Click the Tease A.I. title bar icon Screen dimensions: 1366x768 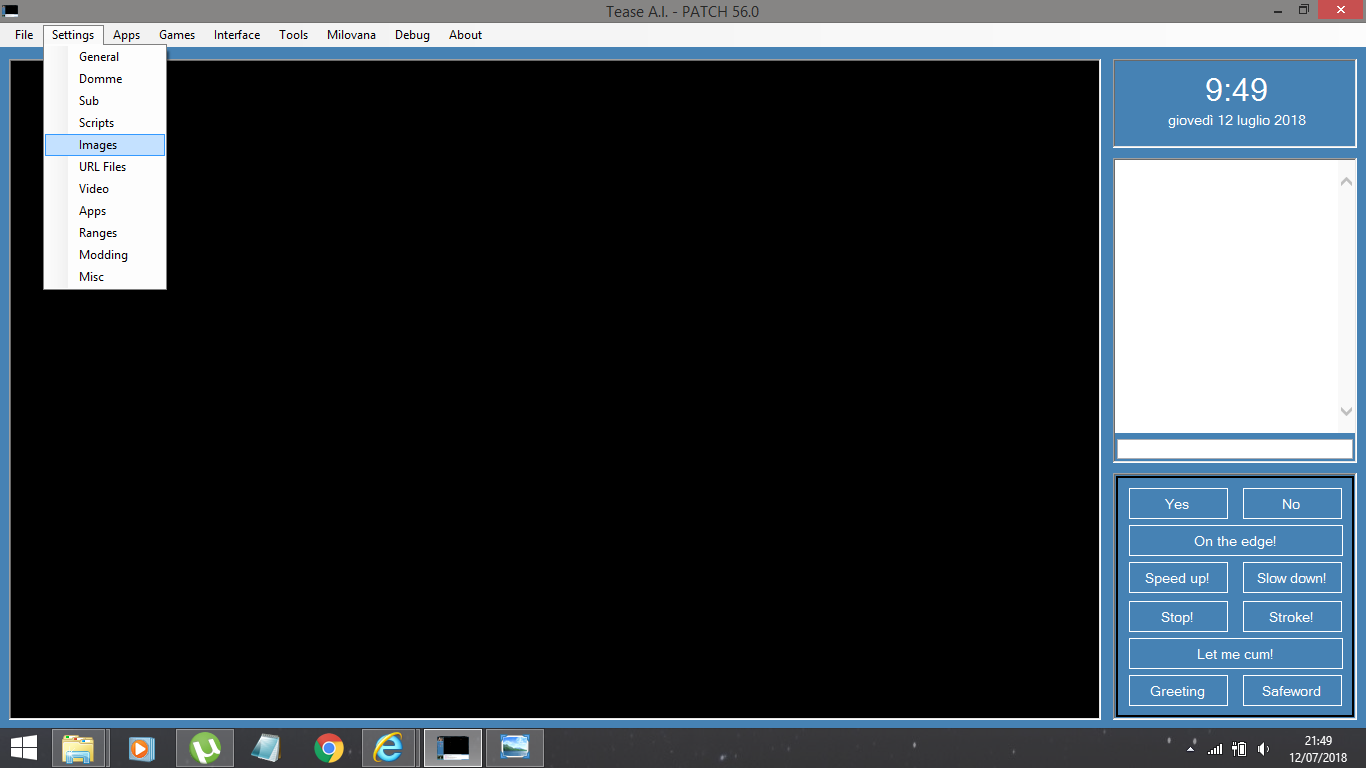point(12,11)
